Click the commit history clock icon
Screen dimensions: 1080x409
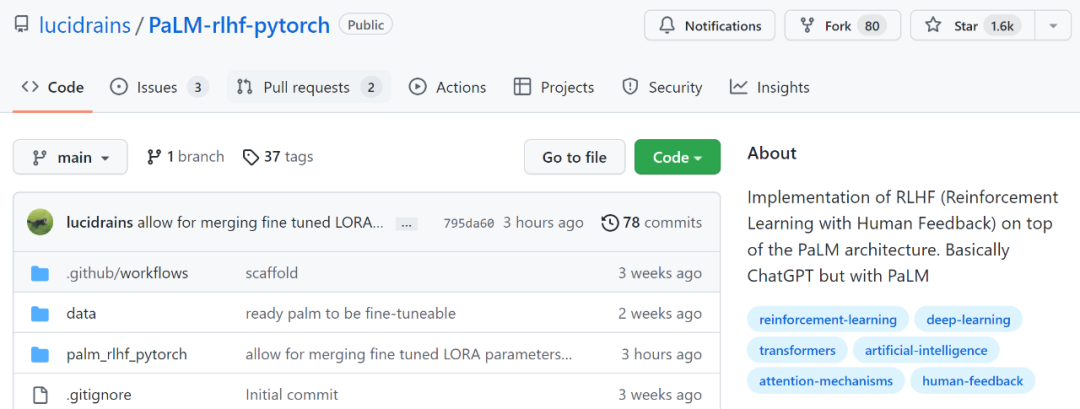coord(609,222)
